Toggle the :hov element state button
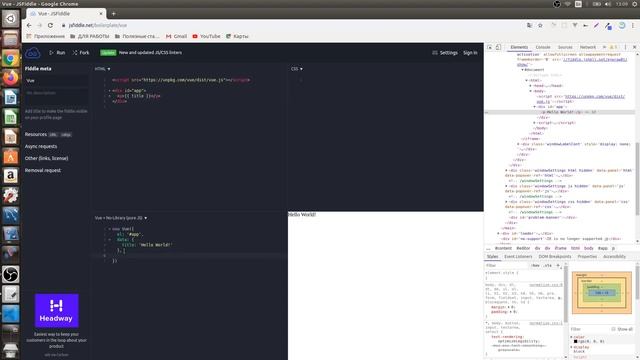Screen dimensions: 640x360 535,266
